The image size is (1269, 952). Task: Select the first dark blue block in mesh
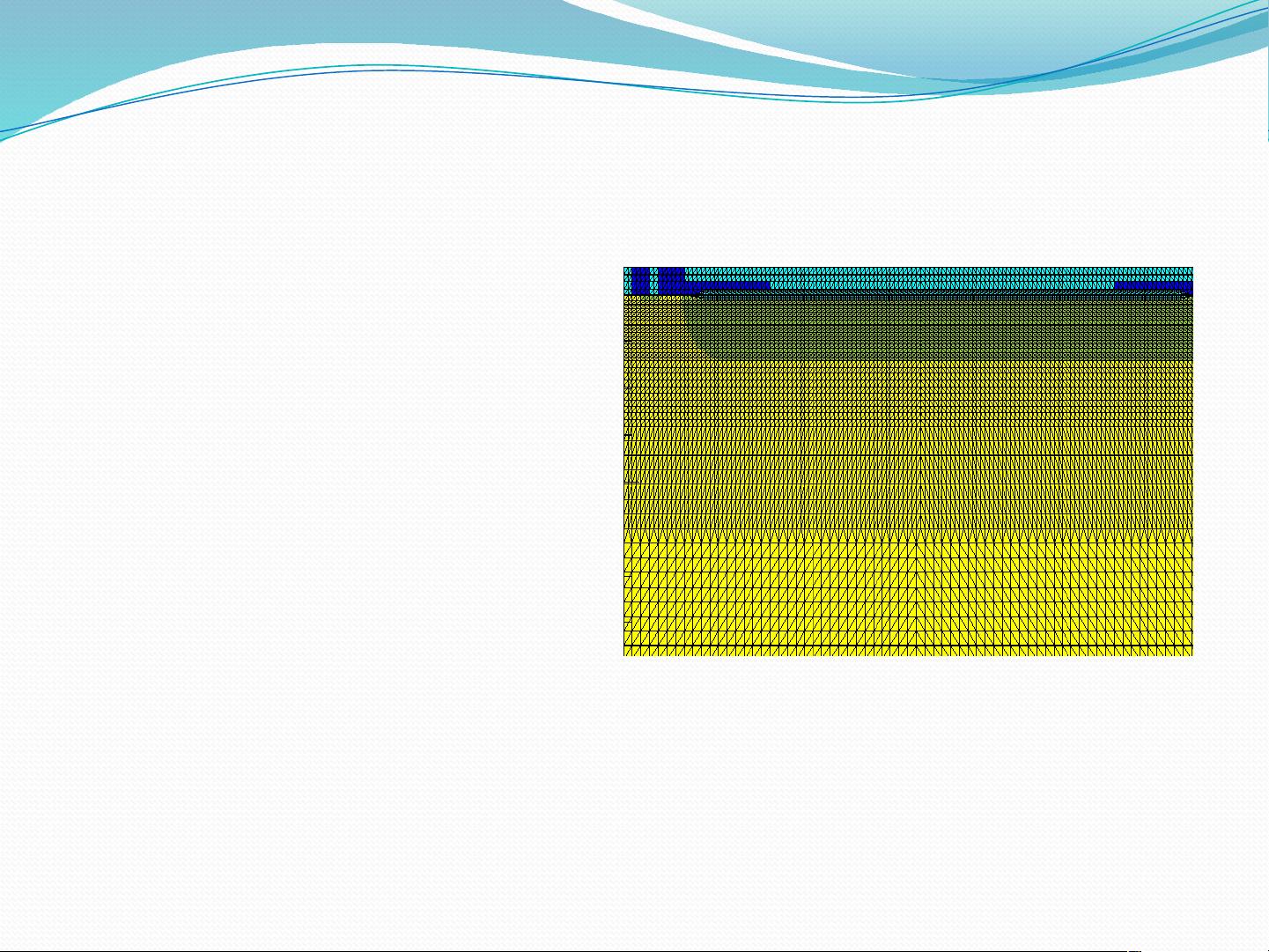tap(641, 279)
